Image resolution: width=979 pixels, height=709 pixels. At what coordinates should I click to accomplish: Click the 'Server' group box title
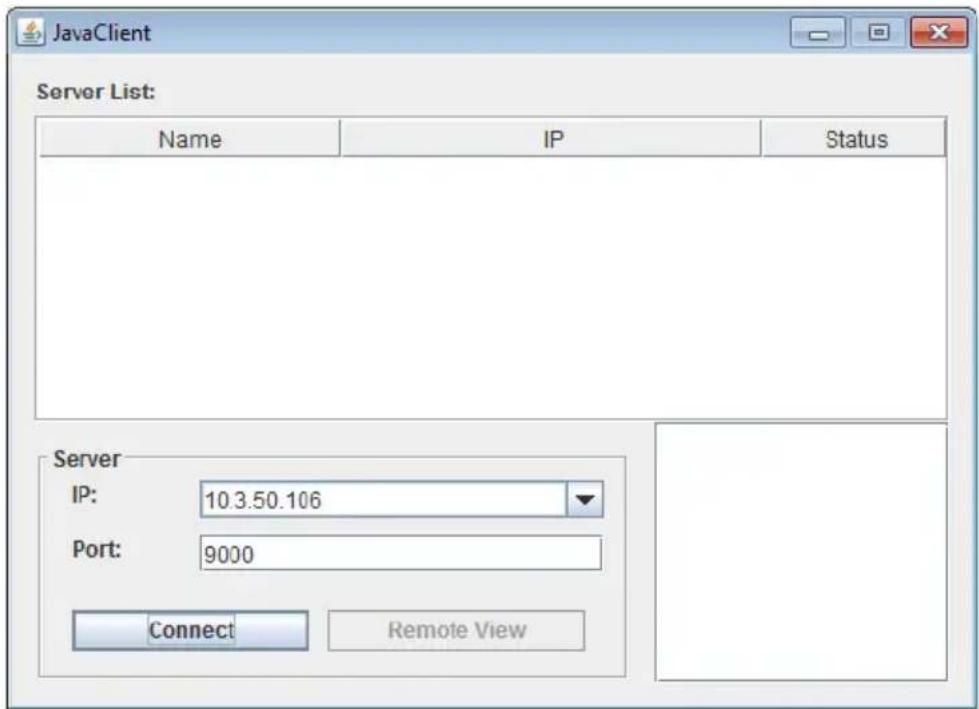pyautogui.click(x=86, y=459)
